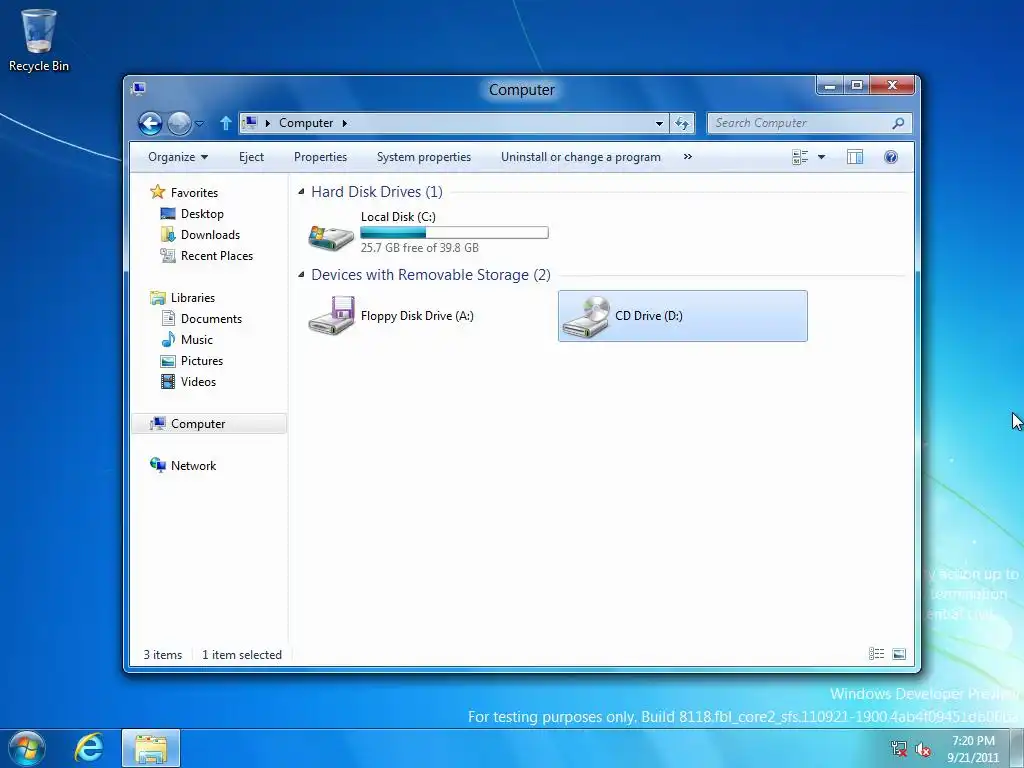Open the Recycle Bin desktop icon

pyautogui.click(x=39, y=39)
